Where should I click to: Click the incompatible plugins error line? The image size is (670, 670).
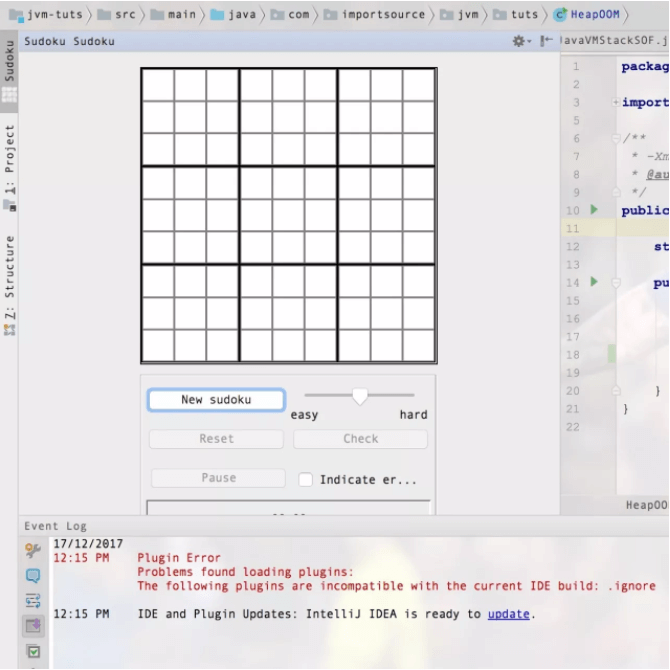click(x=396, y=586)
